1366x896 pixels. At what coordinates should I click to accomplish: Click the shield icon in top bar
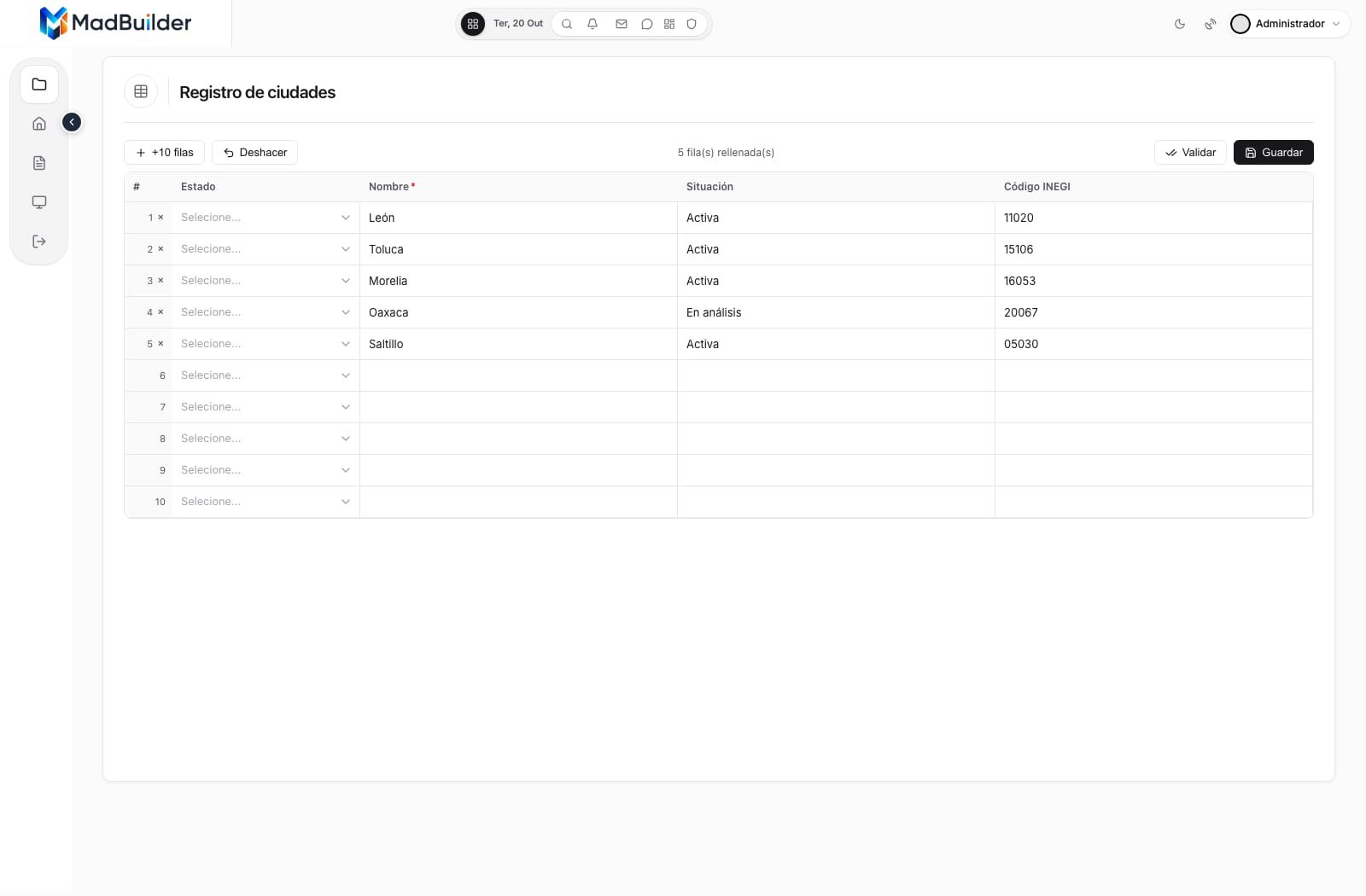click(692, 24)
